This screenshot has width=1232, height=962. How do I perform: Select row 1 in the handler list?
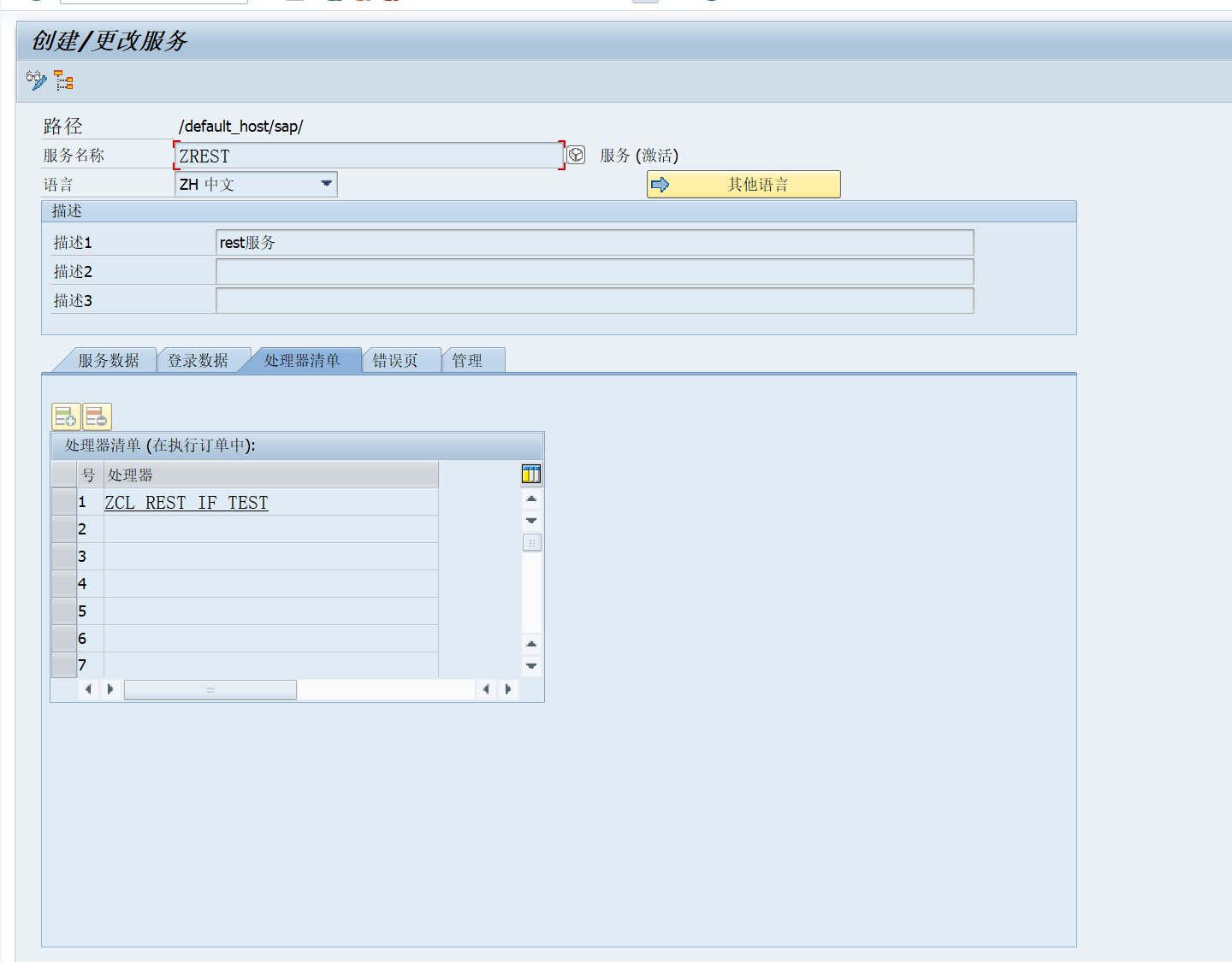(x=63, y=502)
